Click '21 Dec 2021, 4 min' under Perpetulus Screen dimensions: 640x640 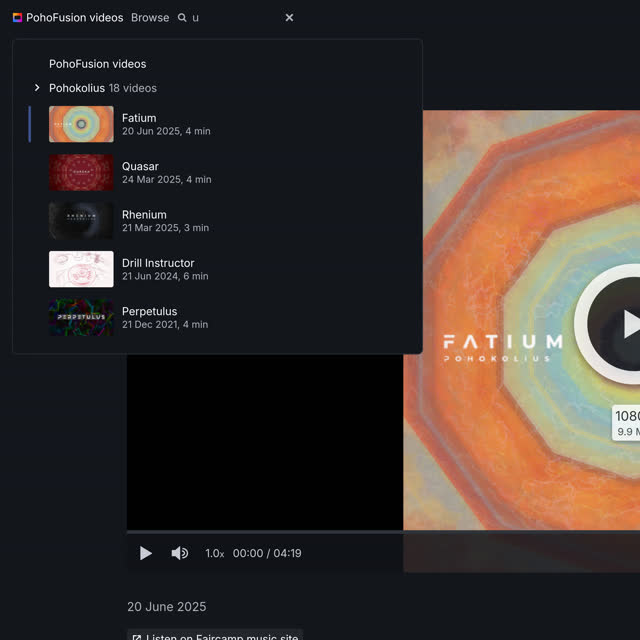[165, 324]
